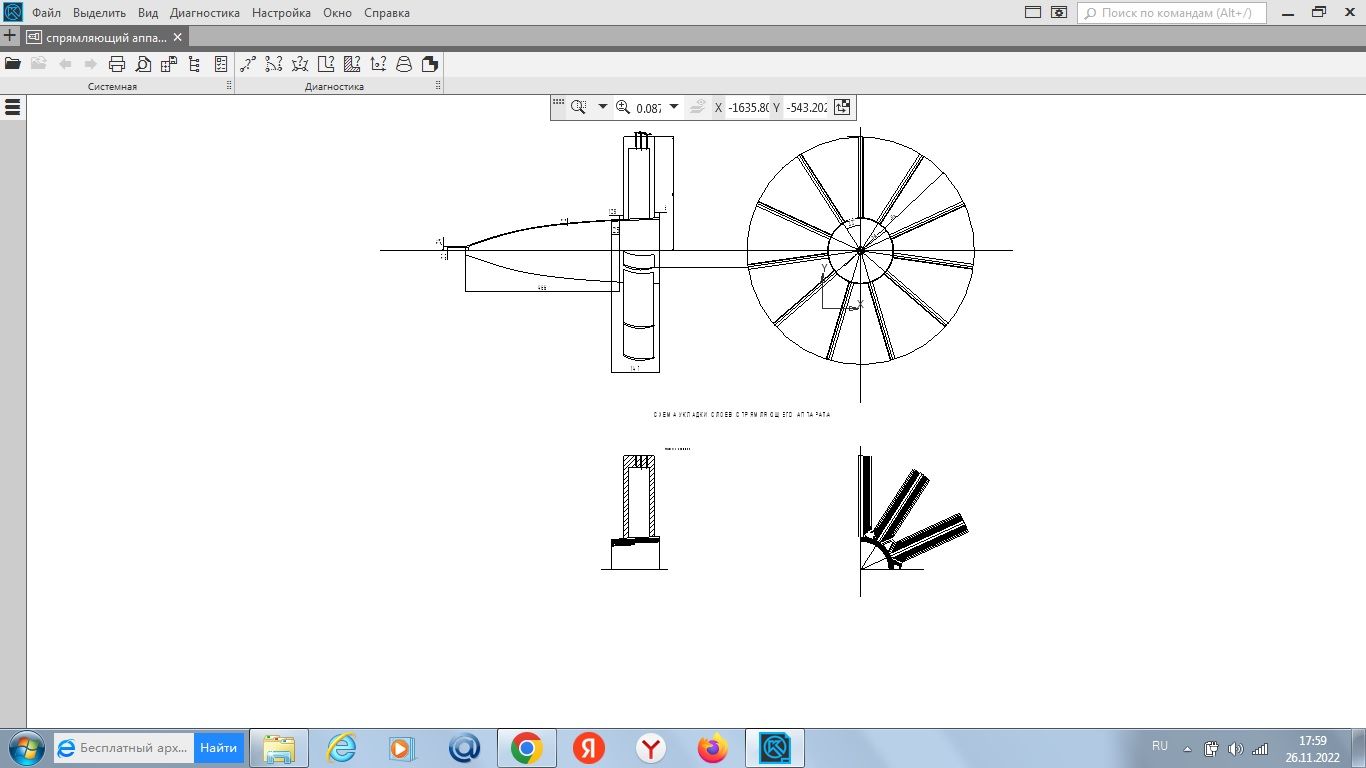Screen dimensions: 1366x768
Task: Click the properties checklist icon
Action: pyautogui.click(x=221, y=64)
